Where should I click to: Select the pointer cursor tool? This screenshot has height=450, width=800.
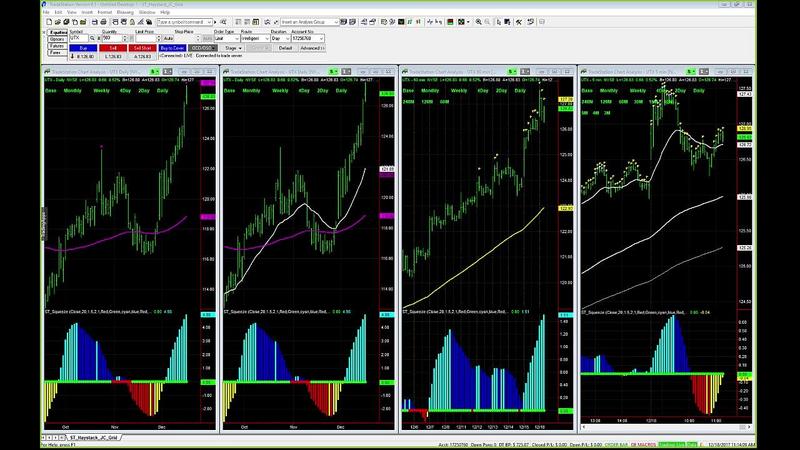(498, 22)
